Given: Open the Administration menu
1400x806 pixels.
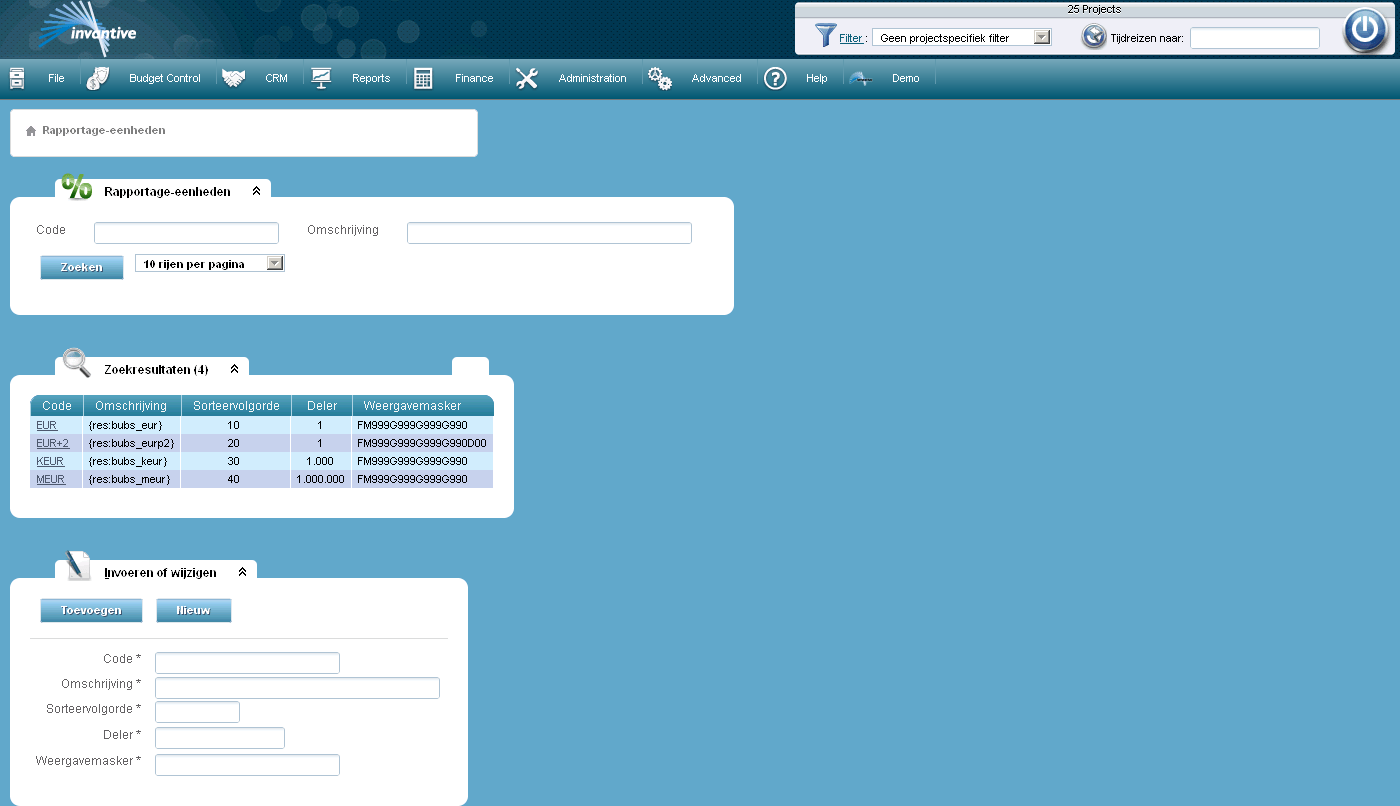Looking at the screenshot, I should 592,78.
